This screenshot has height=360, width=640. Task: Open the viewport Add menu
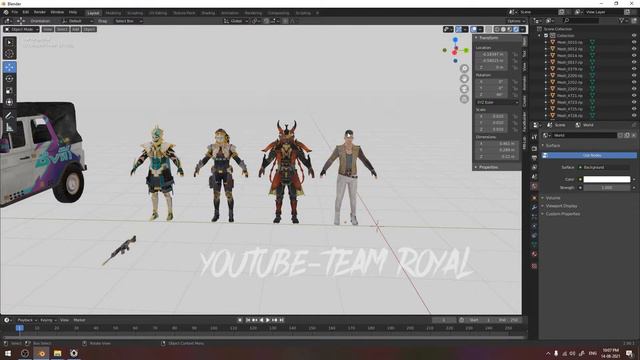(x=76, y=29)
